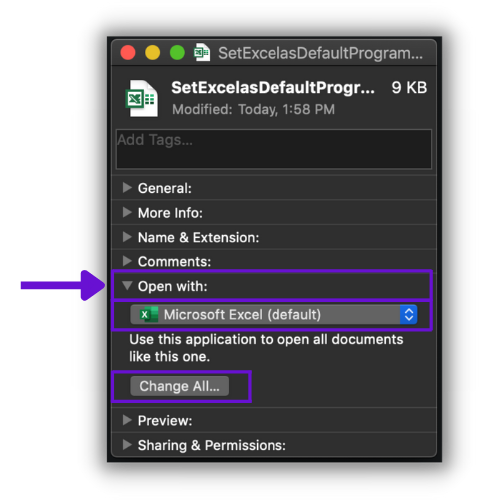Expand the Name & Extension section
The width and height of the screenshot is (500, 500).
tap(127, 237)
